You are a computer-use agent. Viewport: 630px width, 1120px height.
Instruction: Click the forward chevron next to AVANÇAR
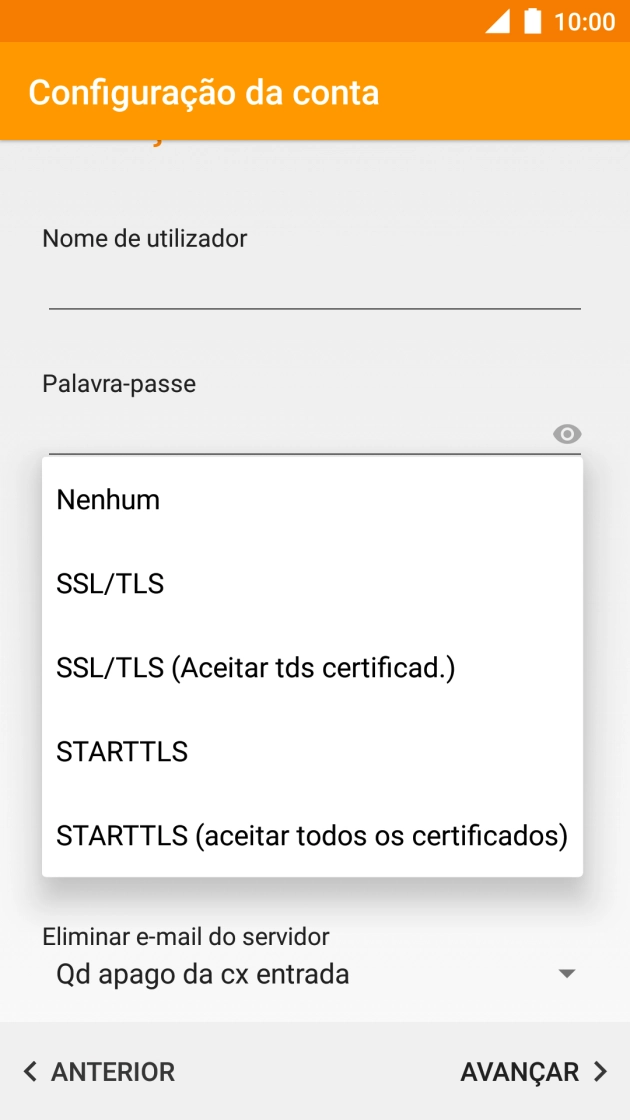[x=600, y=1072]
